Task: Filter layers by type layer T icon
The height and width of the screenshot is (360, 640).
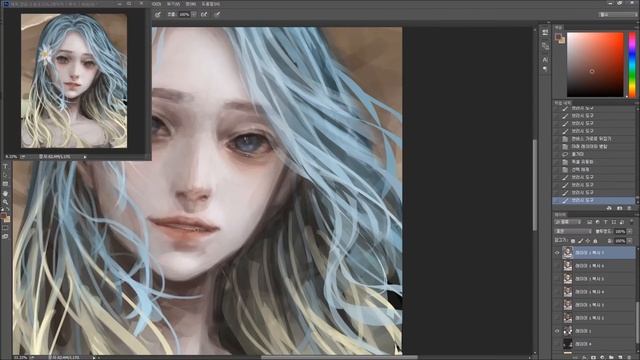Action: 606,222
